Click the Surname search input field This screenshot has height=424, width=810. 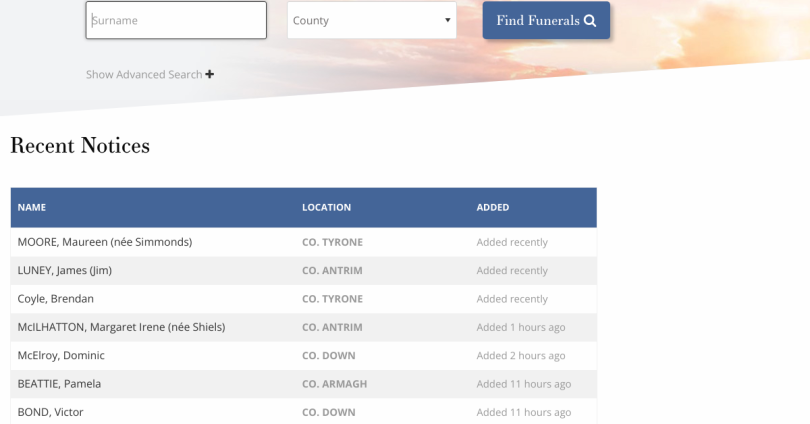click(176, 20)
